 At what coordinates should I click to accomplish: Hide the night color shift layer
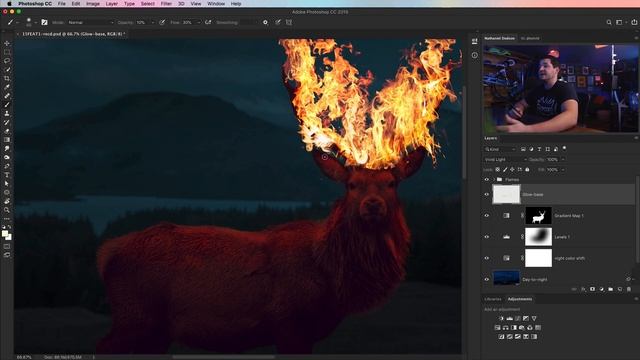click(x=487, y=258)
